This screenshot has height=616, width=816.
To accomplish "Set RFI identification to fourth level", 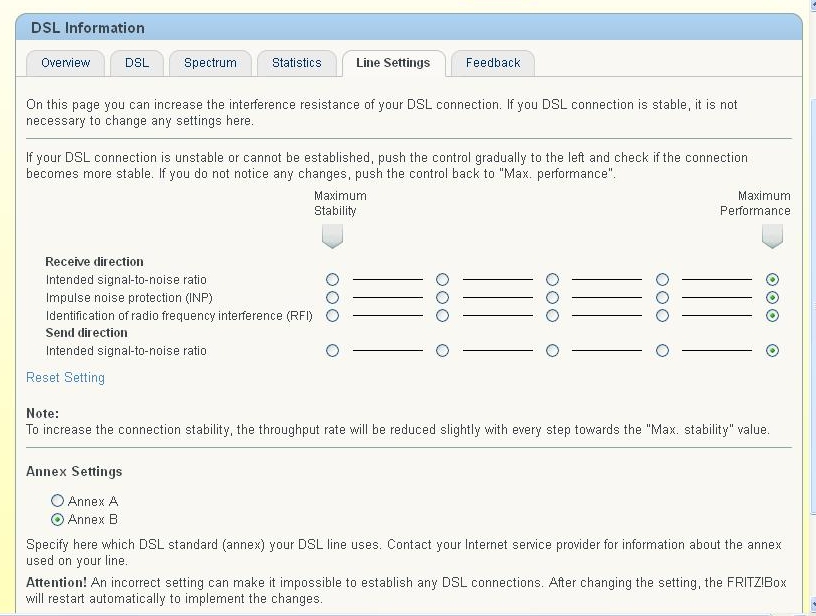I will (x=662, y=316).
